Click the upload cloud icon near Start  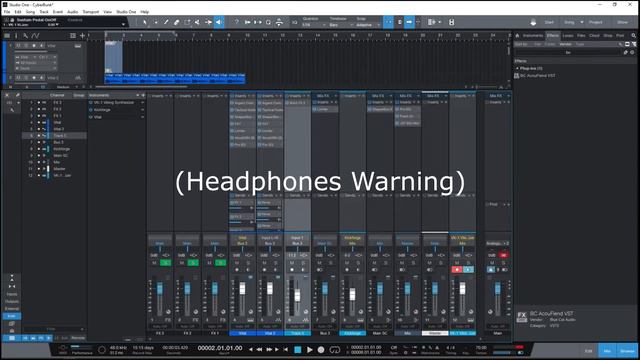coord(533,22)
